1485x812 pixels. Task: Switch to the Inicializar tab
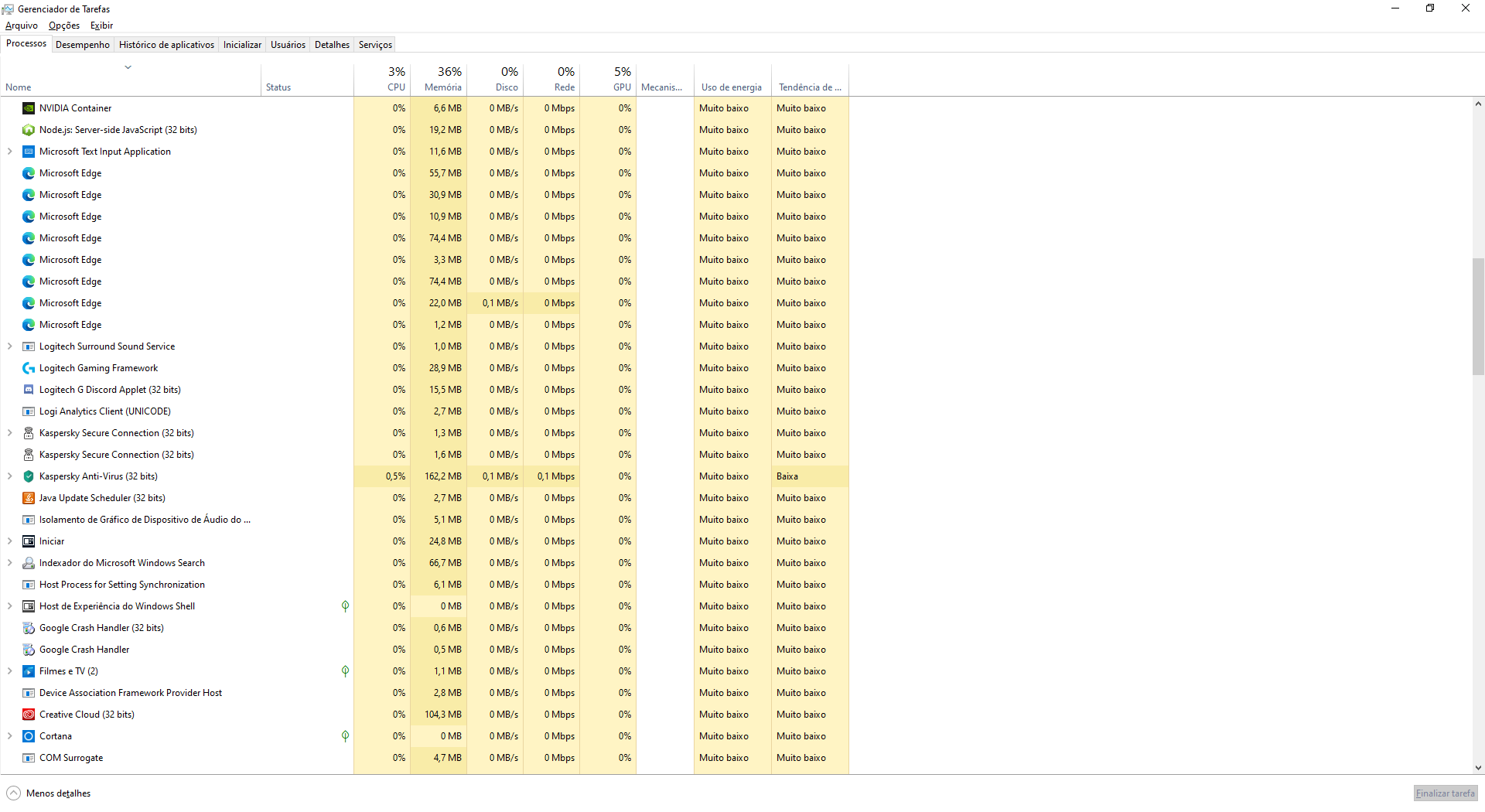tap(242, 45)
